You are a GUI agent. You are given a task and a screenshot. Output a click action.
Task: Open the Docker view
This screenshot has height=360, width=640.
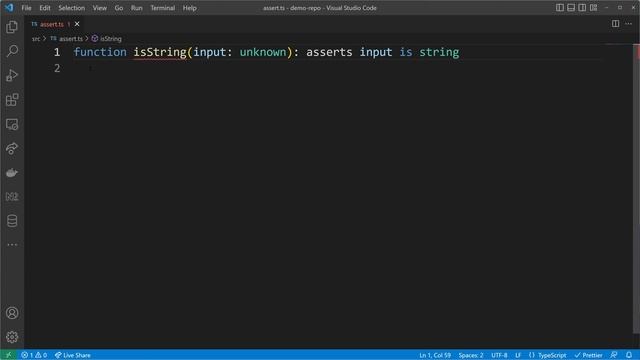pyautogui.click(x=12, y=173)
